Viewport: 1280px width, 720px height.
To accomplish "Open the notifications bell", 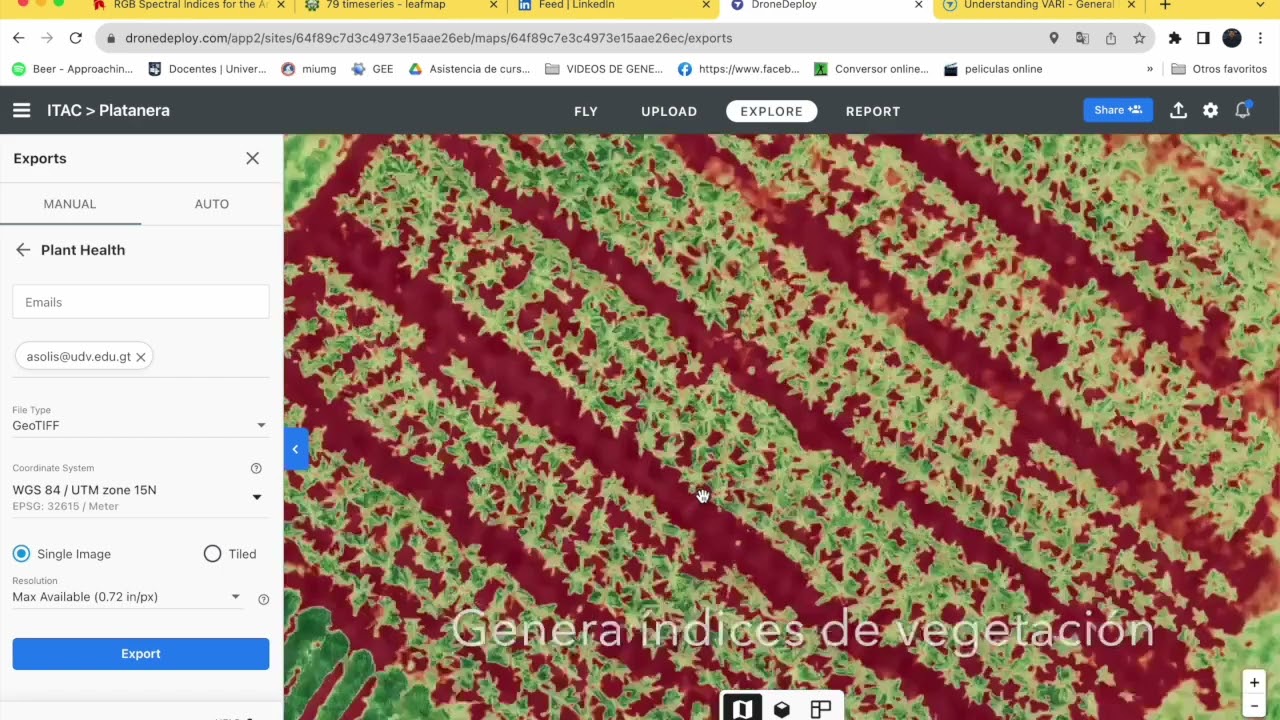I will (x=1243, y=110).
